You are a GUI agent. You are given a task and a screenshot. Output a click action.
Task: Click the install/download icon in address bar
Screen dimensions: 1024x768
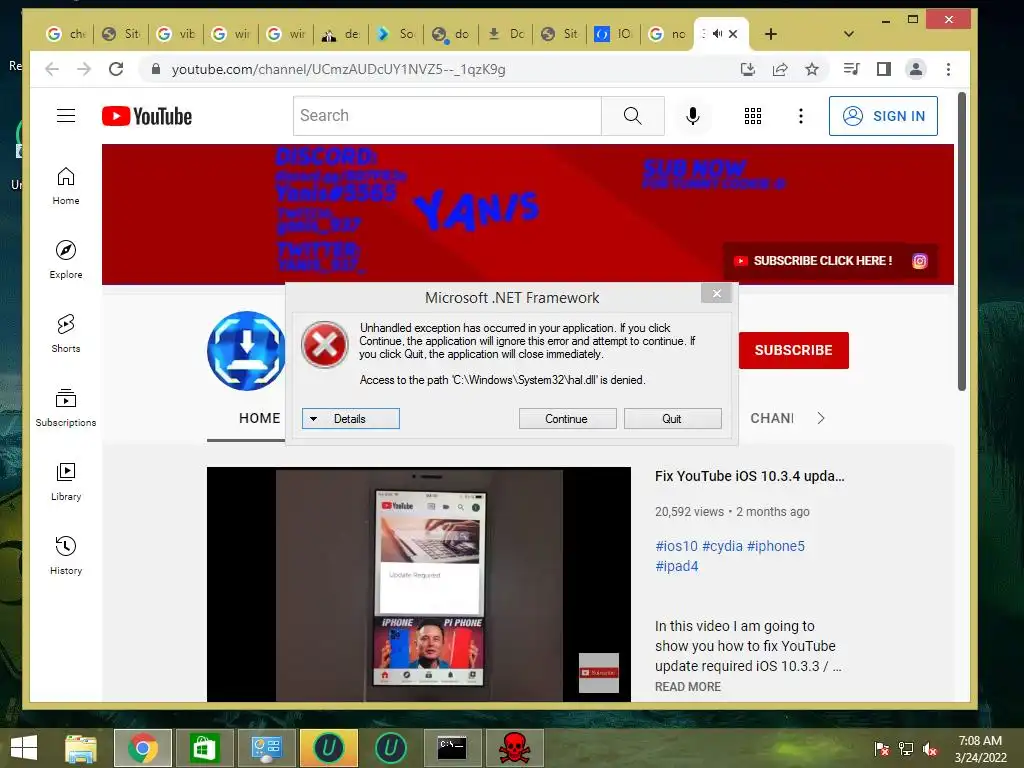[748, 69]
